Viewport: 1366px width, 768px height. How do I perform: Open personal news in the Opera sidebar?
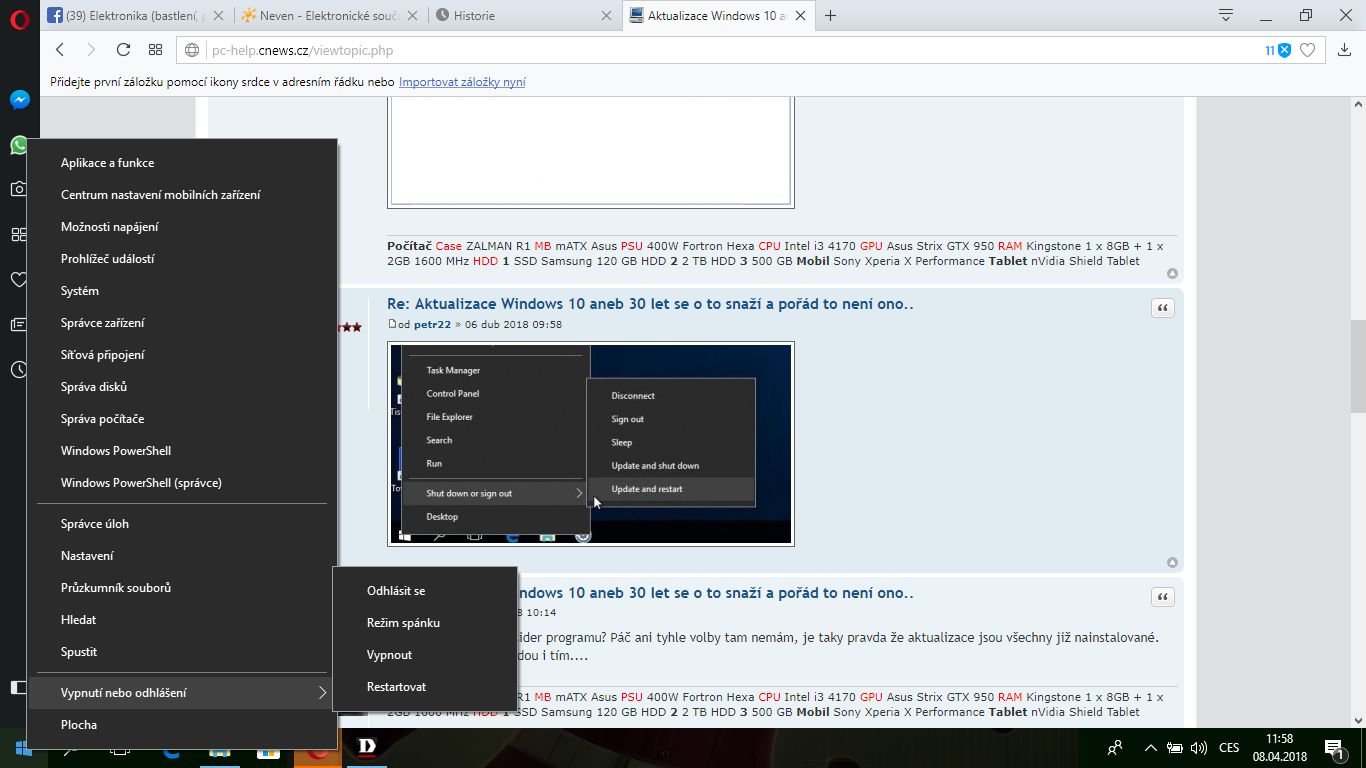(19, 325)
